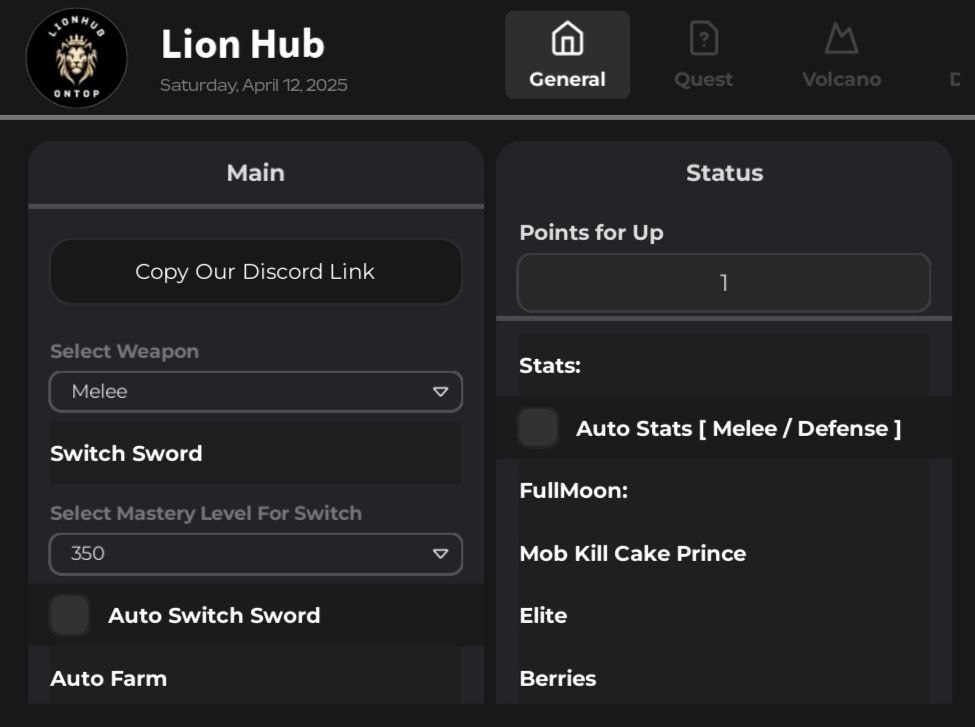Click the General tab house icon

(x=567, y=40)
